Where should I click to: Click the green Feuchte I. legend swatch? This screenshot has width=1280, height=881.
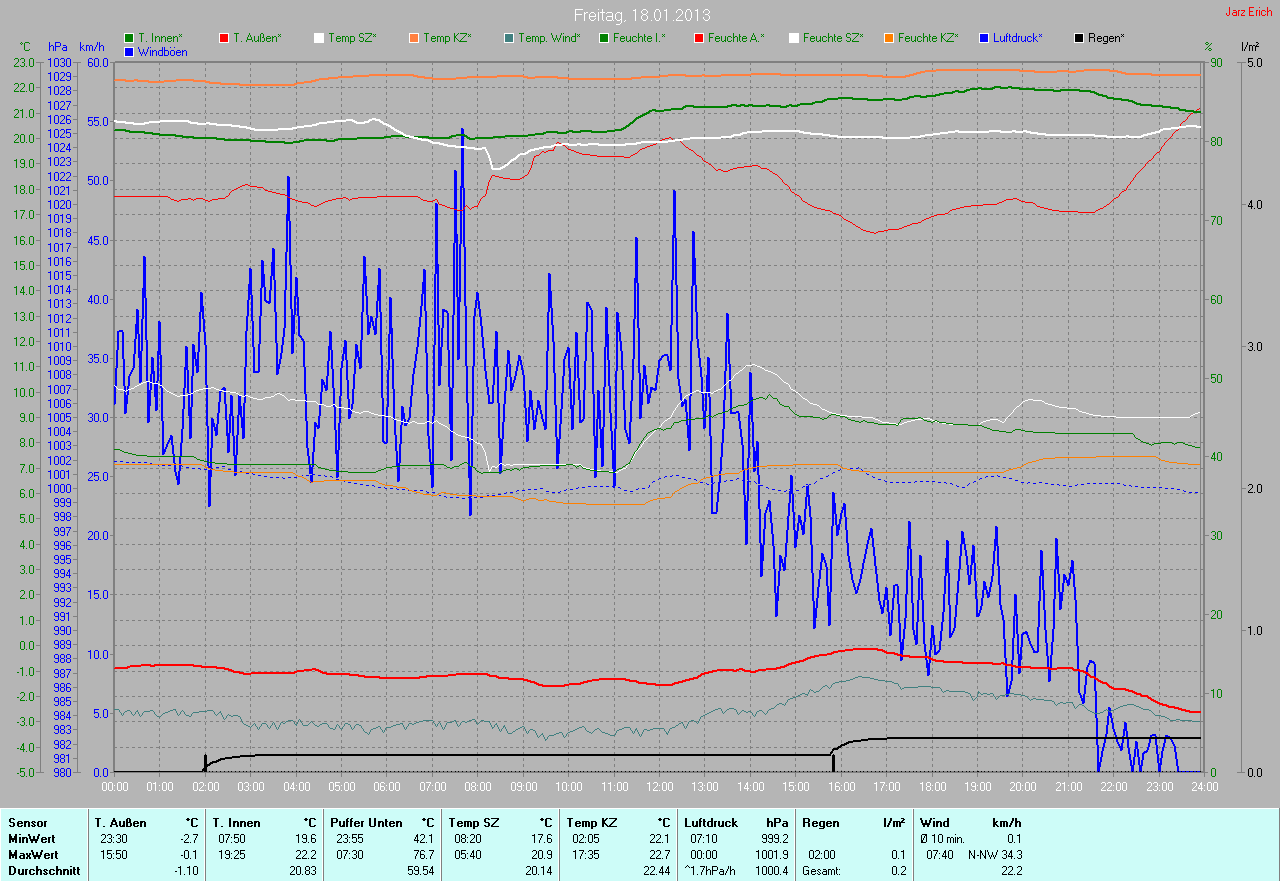[604, 38]
